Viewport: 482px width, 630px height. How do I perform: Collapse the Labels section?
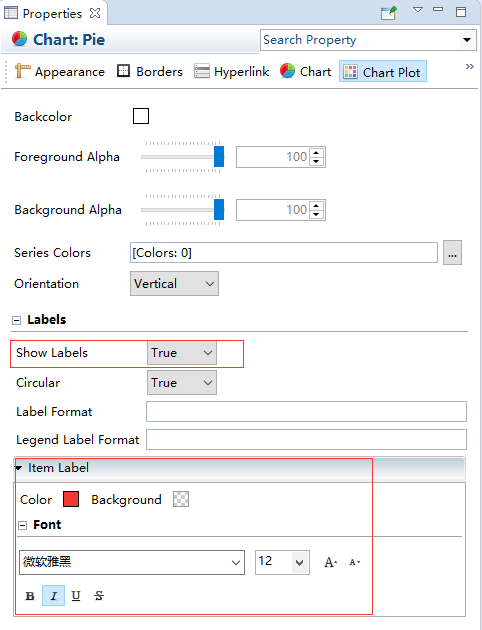(x=16, y=320)
